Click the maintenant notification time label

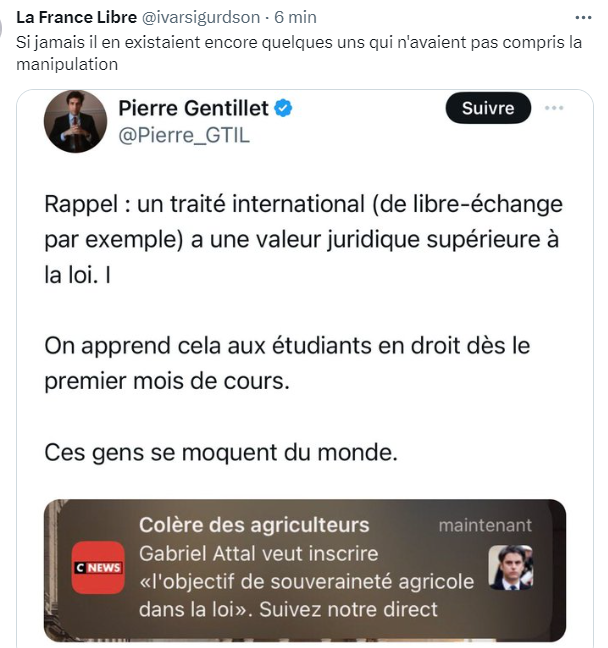coord(485,525)
